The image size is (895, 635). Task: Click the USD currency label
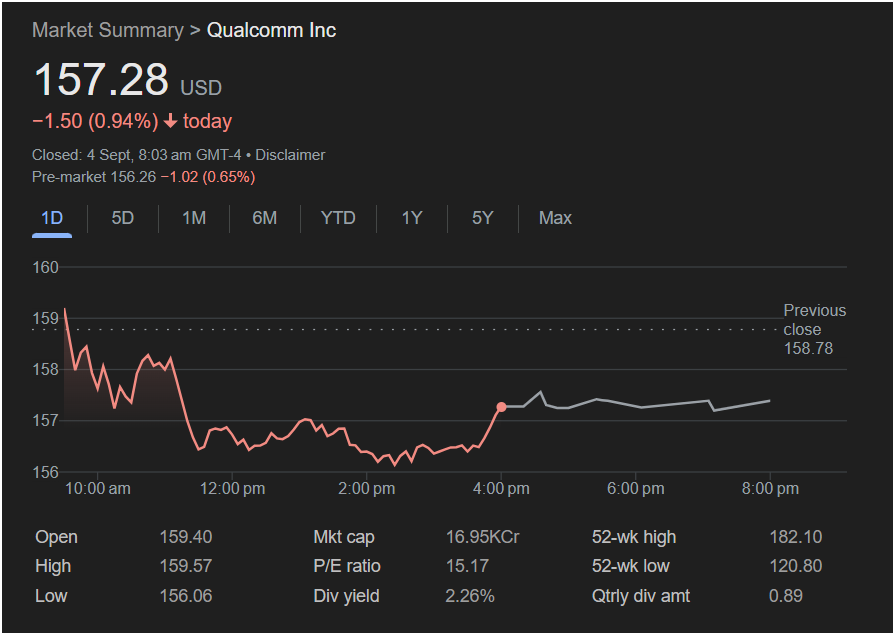click(x=201, y=88)
